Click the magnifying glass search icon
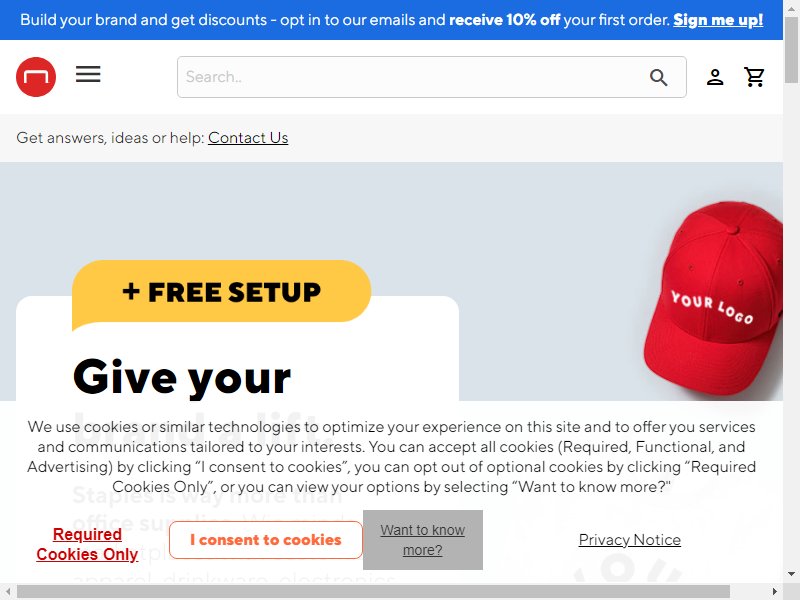Screen dimensions: 800x600 pyautogui.click(x=658, y=78)
